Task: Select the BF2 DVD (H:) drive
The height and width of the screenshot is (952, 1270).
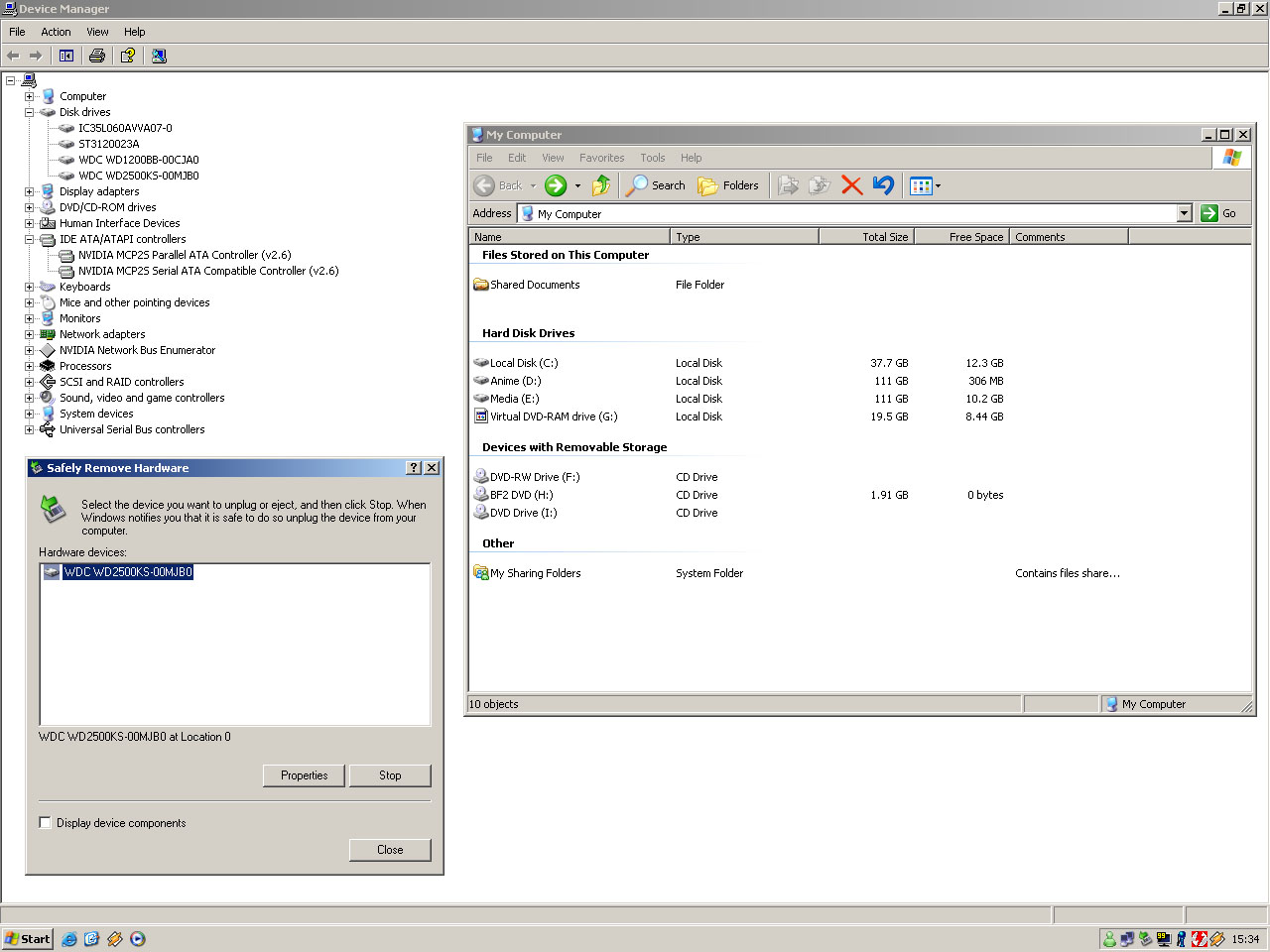Action: coord(513,495)
